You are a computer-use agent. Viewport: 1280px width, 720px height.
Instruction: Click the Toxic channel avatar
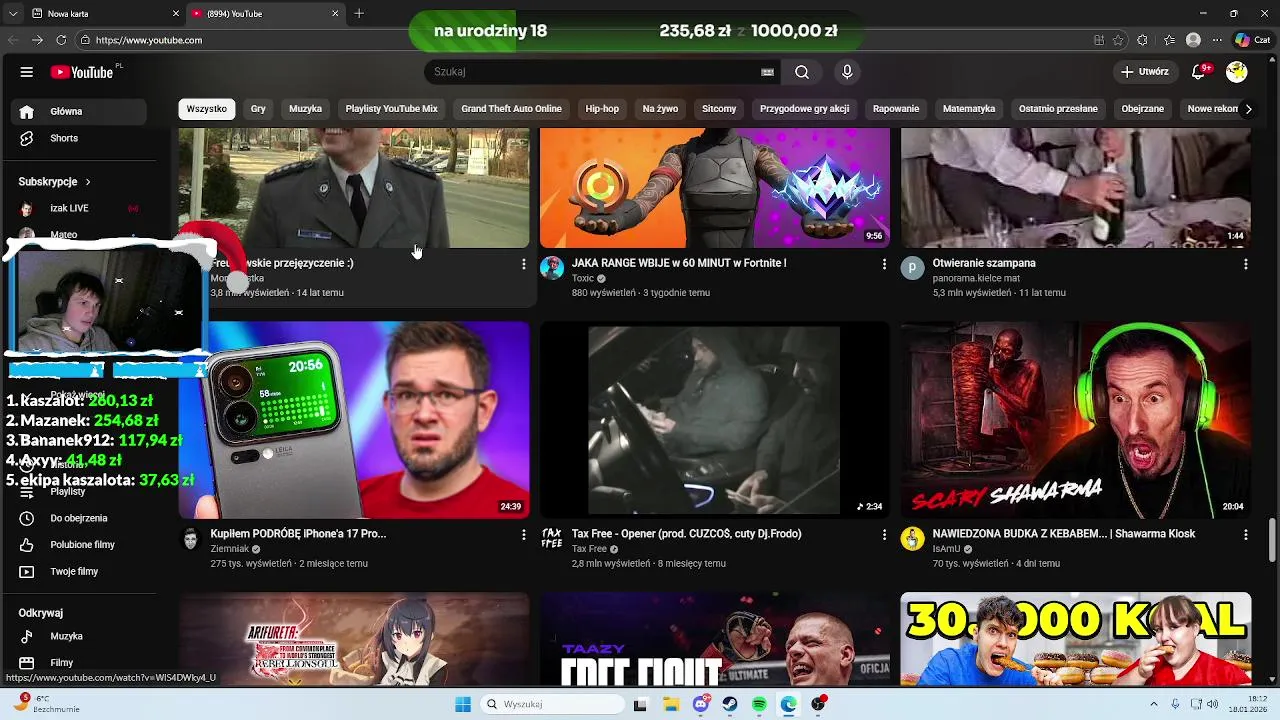point(552,268)
